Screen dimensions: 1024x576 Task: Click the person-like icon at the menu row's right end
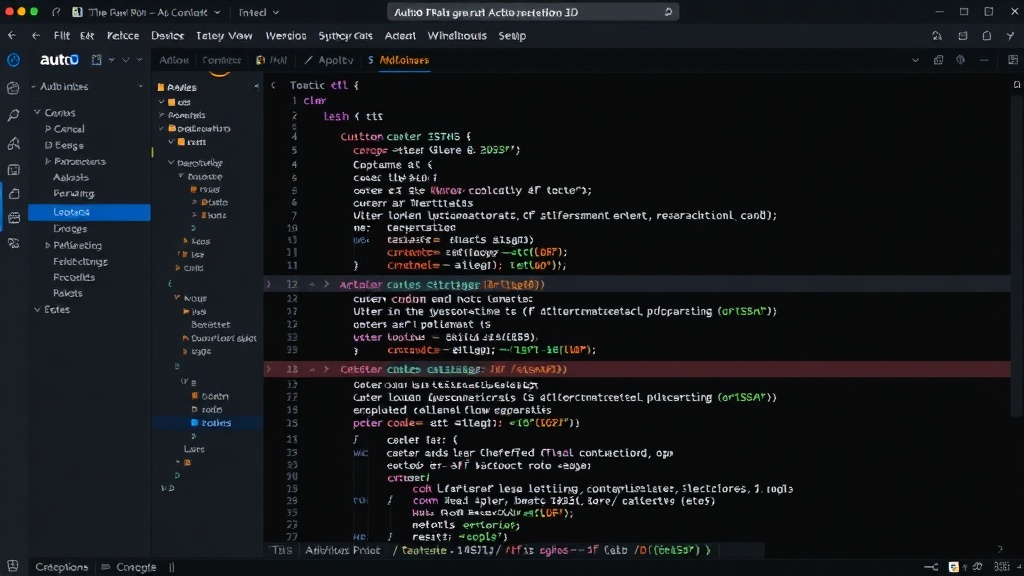coord(937,36)
